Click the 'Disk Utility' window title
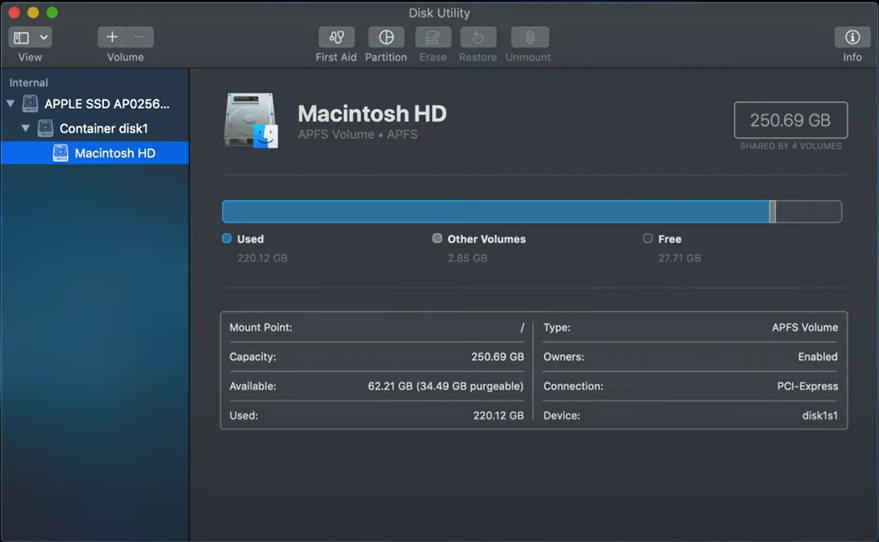The image size is (879, 542). [440, 13]
